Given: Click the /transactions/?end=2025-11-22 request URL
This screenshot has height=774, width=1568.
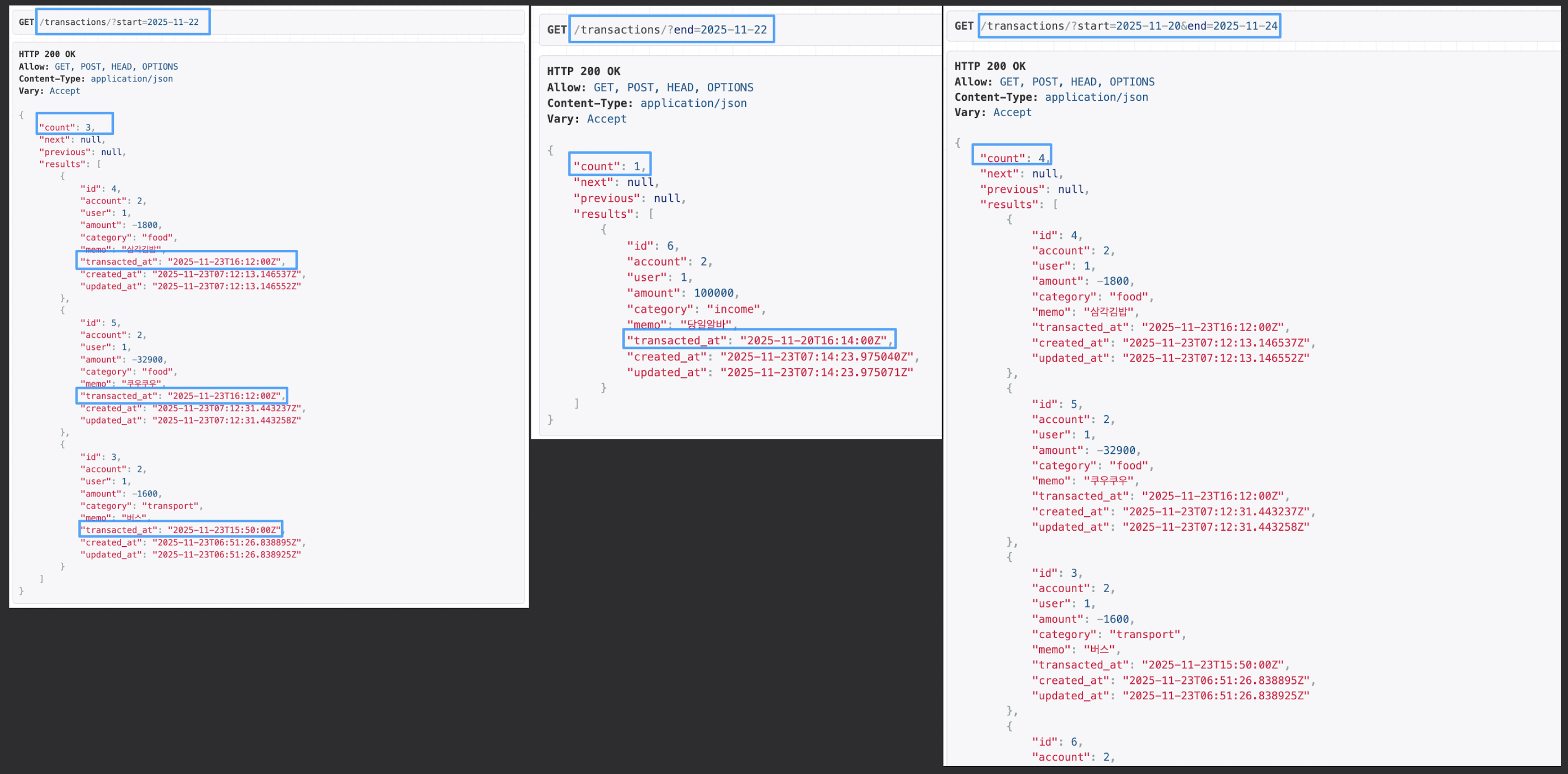Looking at the screenshot, I should pos(670,29).
